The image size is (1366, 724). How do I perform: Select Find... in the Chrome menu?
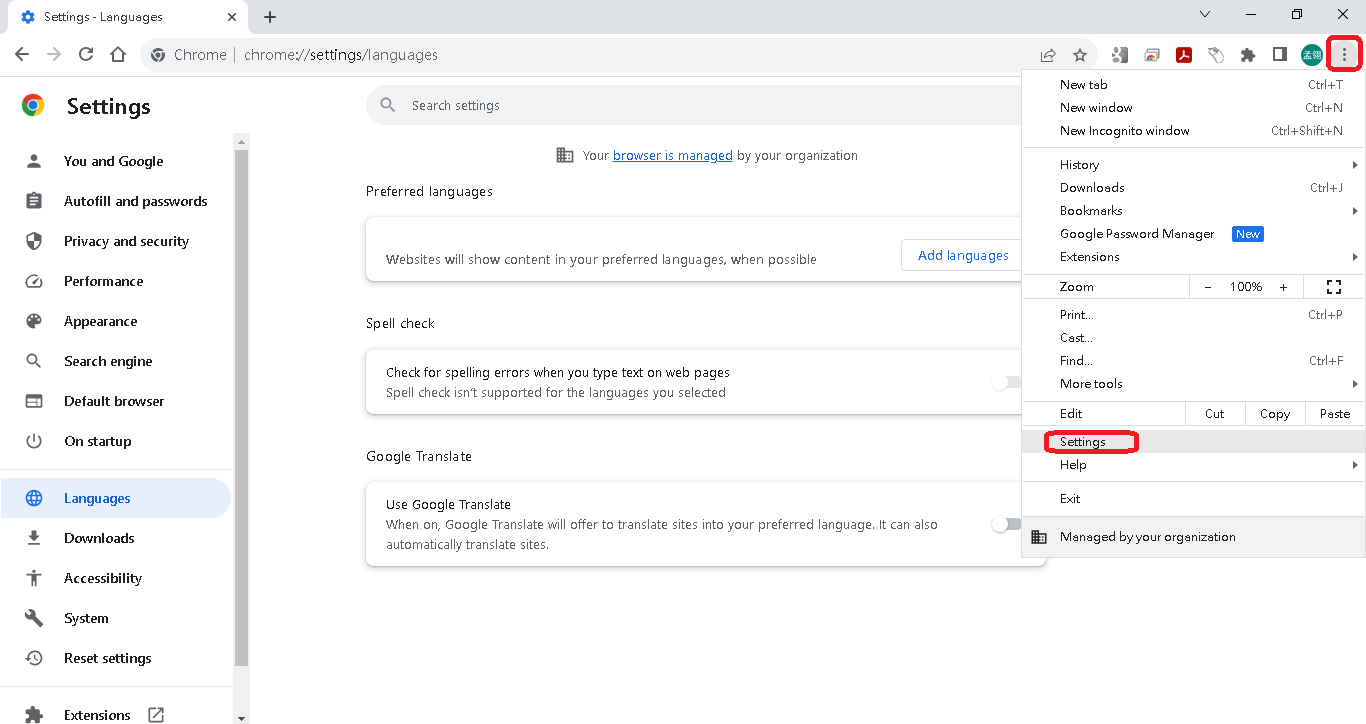pyautogui.click(x=1194, y=361)
